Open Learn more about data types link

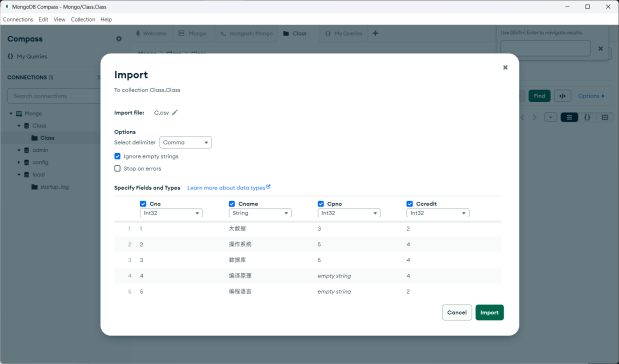[x=229, y=188]
